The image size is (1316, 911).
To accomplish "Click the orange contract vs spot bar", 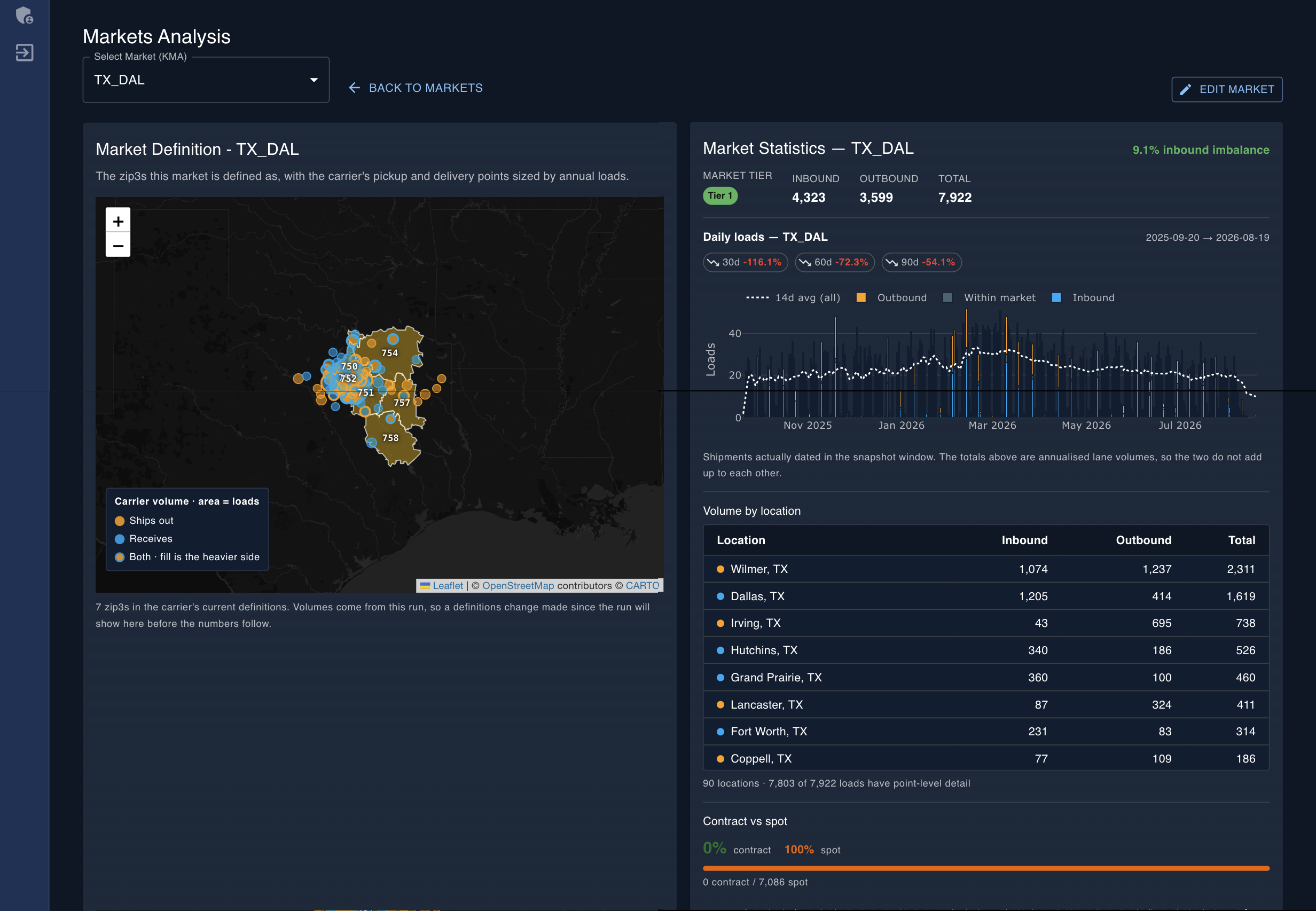I will [x=986, y=869].
